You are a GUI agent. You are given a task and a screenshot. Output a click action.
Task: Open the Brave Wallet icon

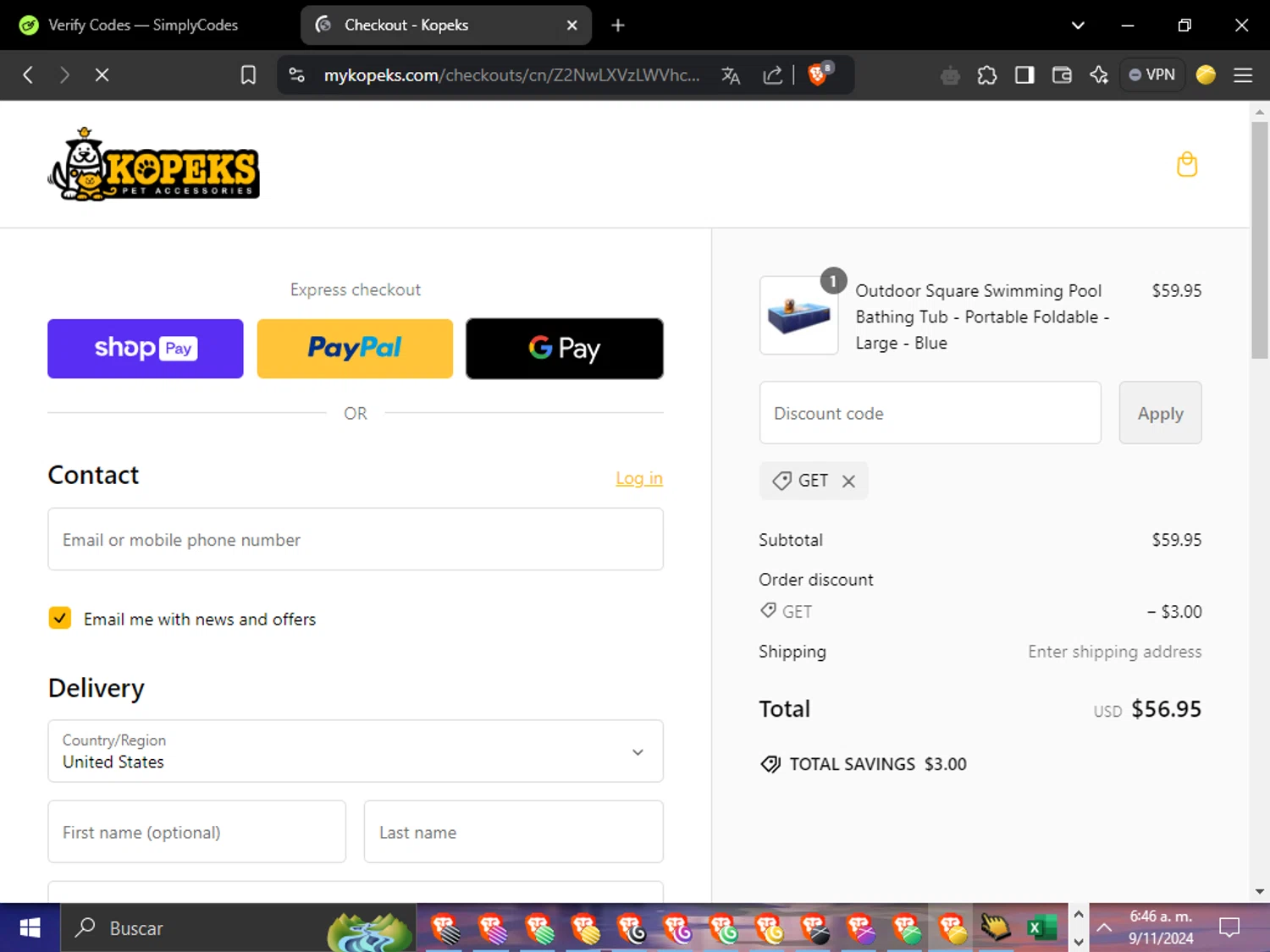[1062, 75]
